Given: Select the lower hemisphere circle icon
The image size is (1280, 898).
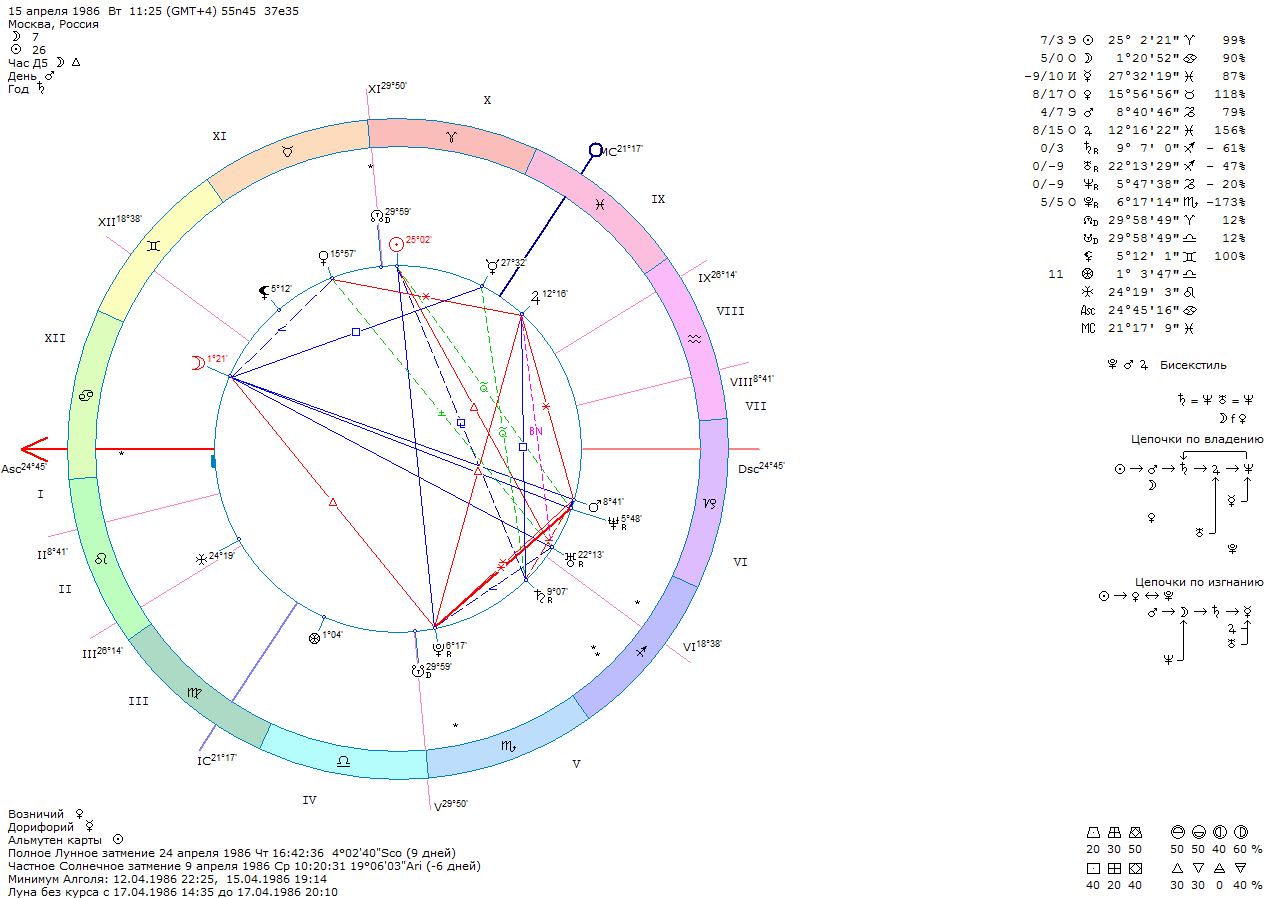Looking at the screenshot, I should (1198, 832).
